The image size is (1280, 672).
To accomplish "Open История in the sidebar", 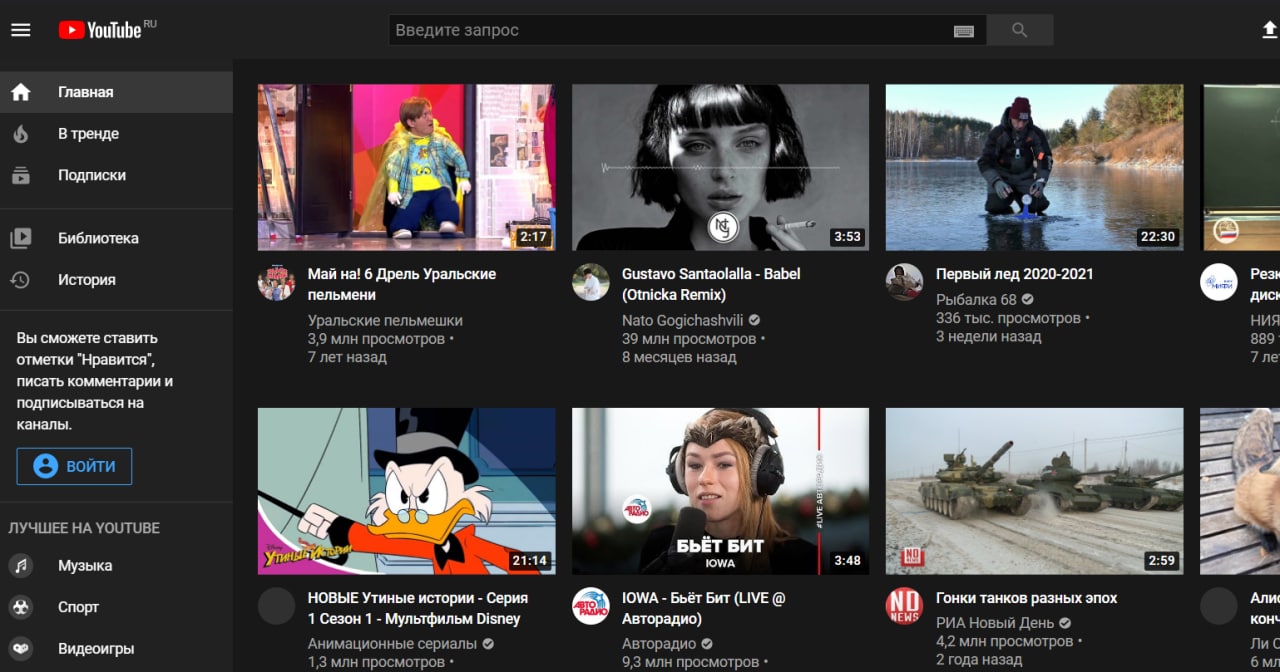I will click(x=116, y=280).
